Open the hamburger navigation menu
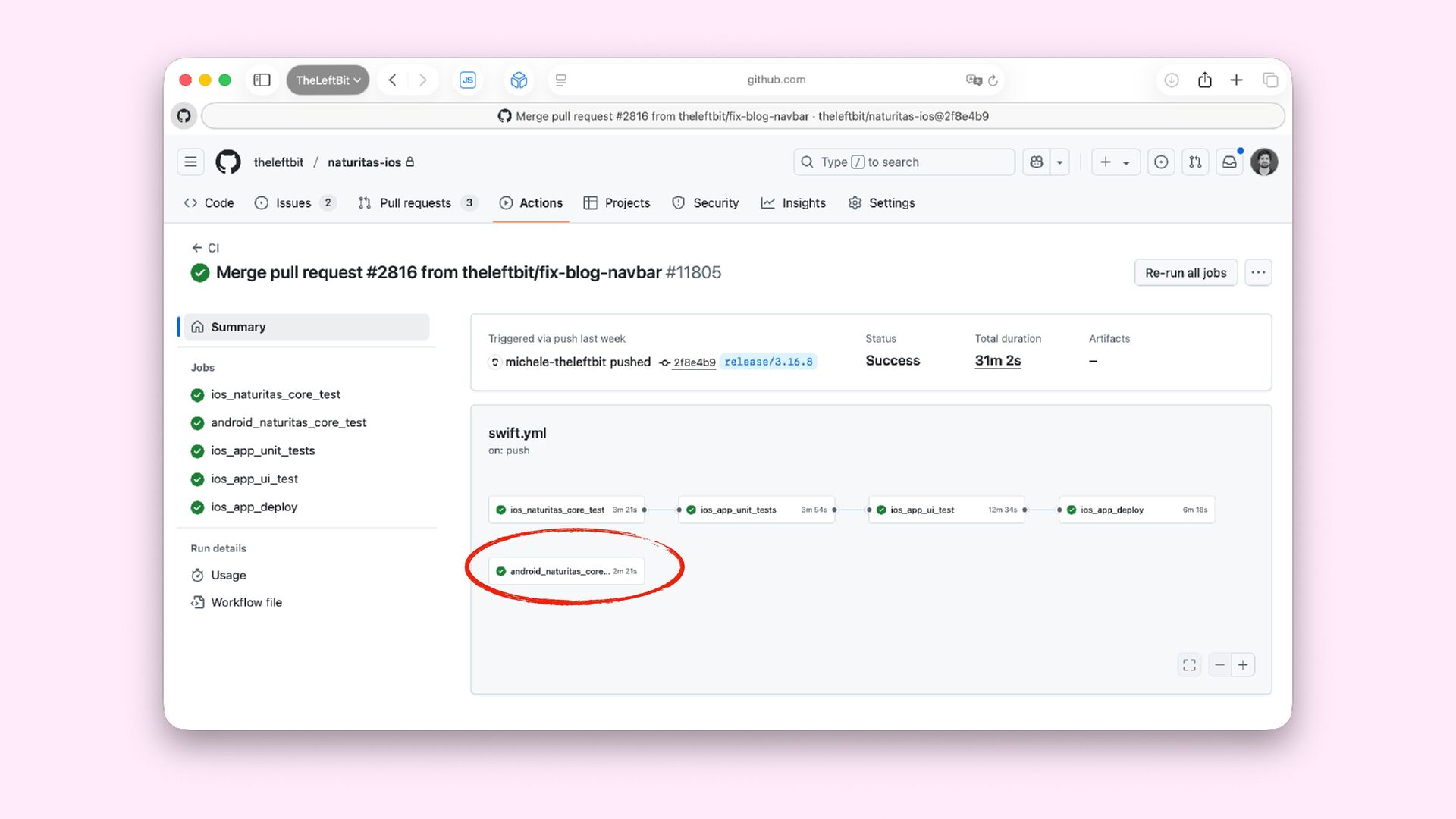This screenshot has height=819, width=1456. click(190, 162)
